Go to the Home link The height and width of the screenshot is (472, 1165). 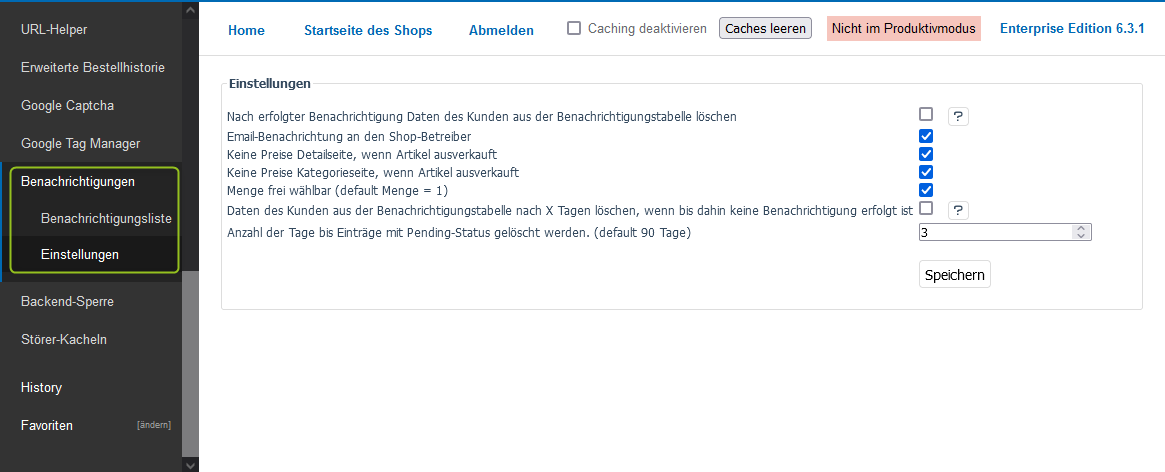[246, 30]
